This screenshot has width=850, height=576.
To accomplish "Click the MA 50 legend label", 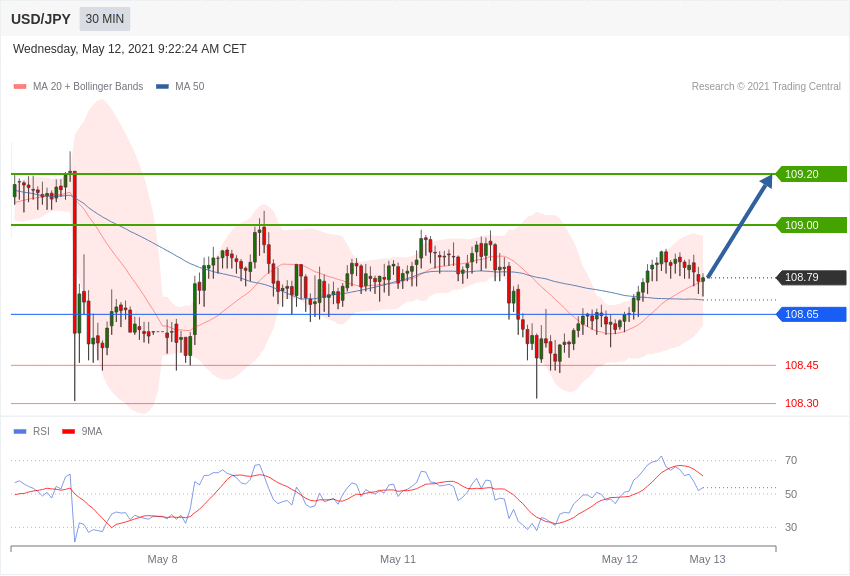I will (190, 86).
